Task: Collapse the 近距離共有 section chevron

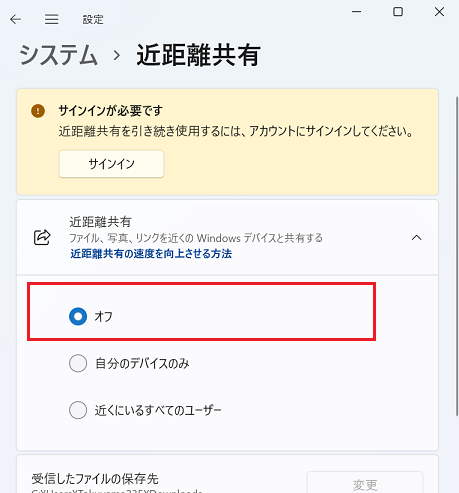Action: [x=417, y=237]
